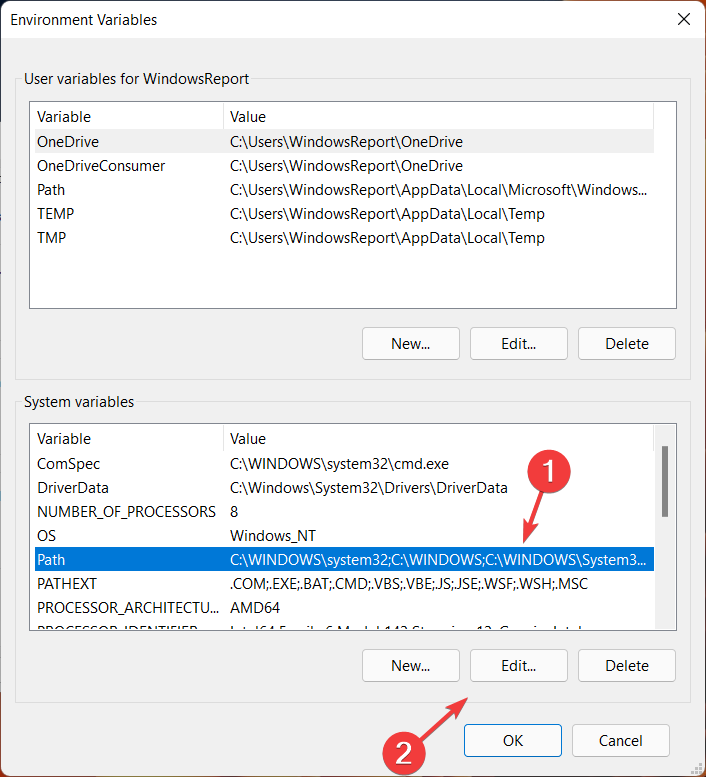
Task: Select the DriverData system variable
Action: (73, 488)
